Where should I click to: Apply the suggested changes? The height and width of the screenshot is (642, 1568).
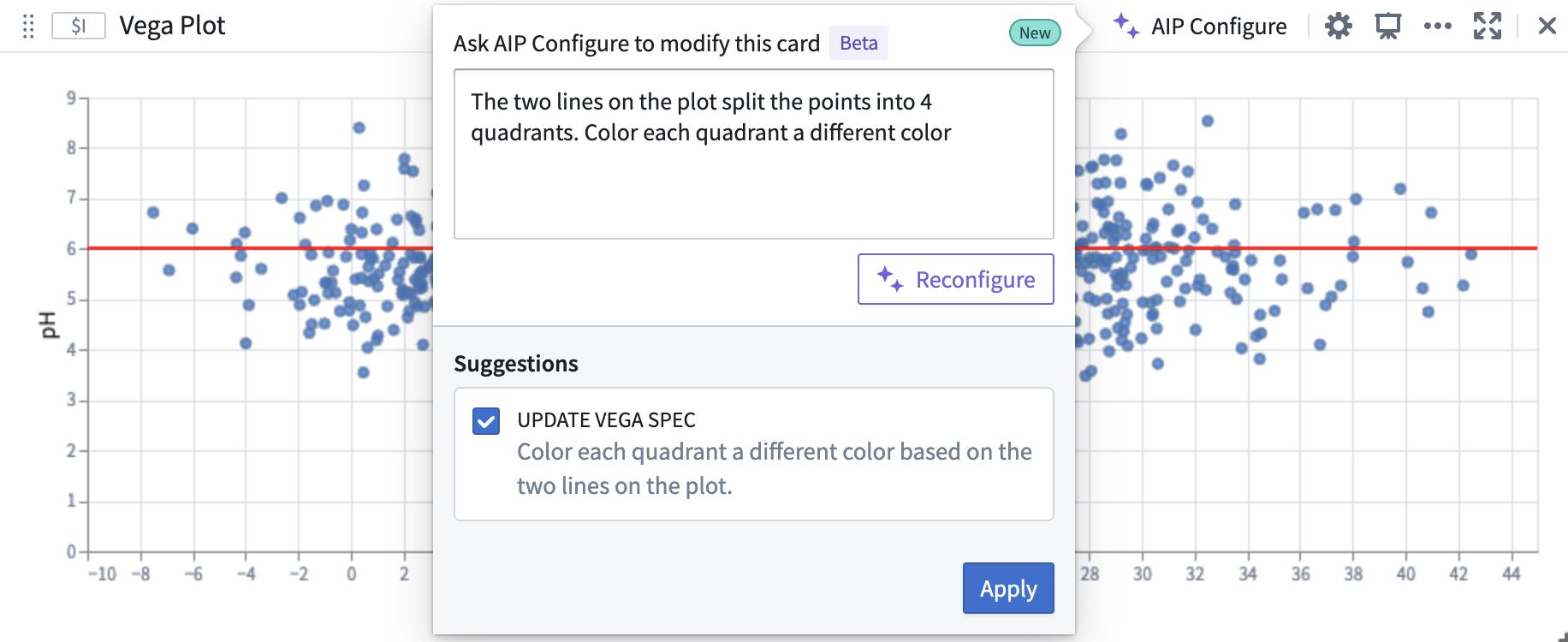1008,588
